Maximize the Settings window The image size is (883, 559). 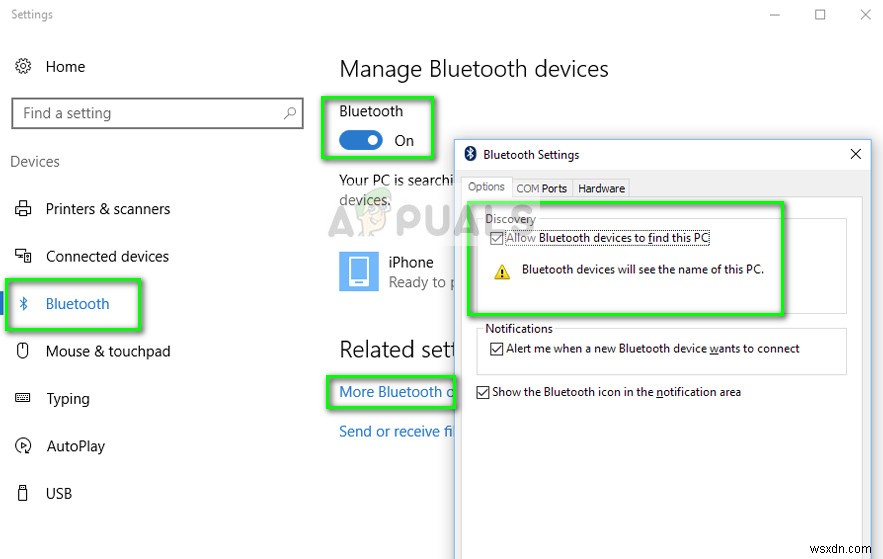(x=820, y=15)
